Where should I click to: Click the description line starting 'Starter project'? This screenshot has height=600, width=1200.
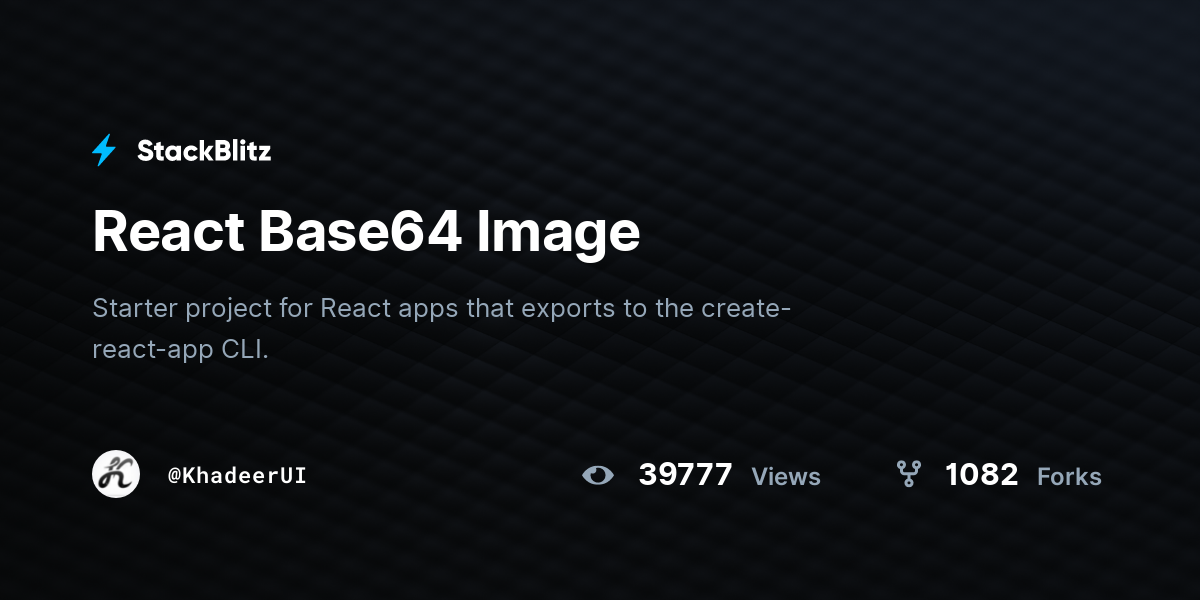point(442,308)
